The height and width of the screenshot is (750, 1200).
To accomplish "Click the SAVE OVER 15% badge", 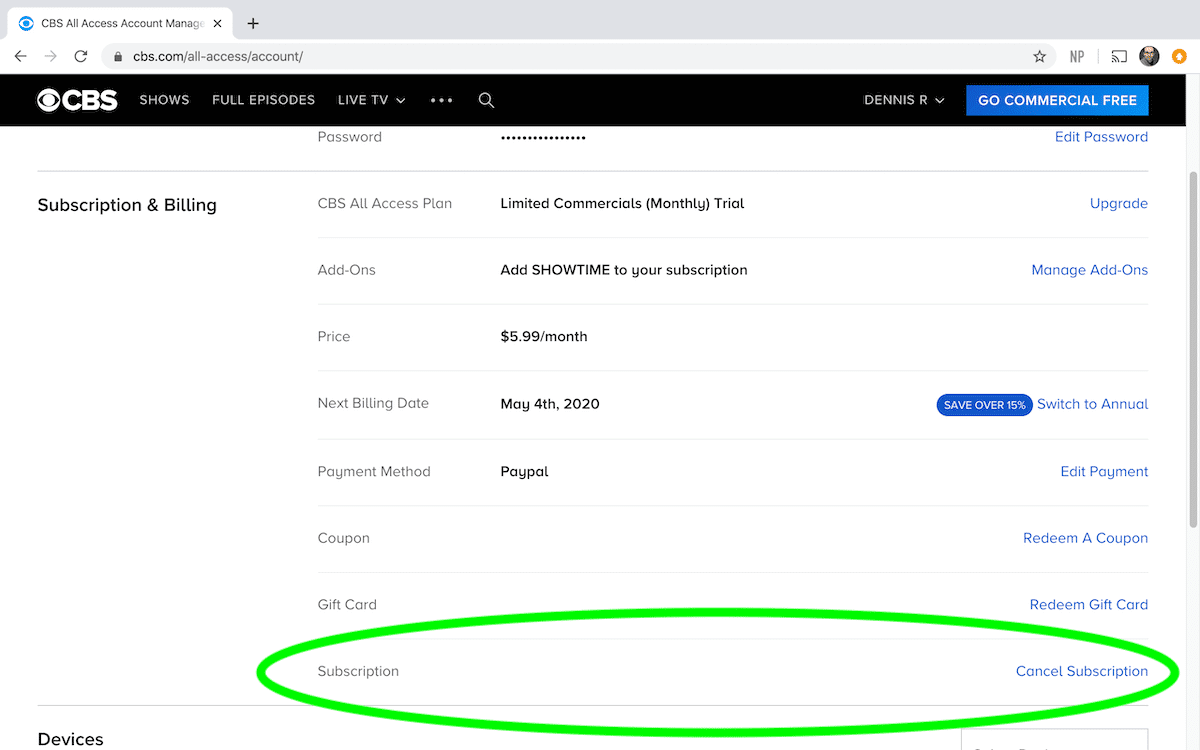I will 984,405.
